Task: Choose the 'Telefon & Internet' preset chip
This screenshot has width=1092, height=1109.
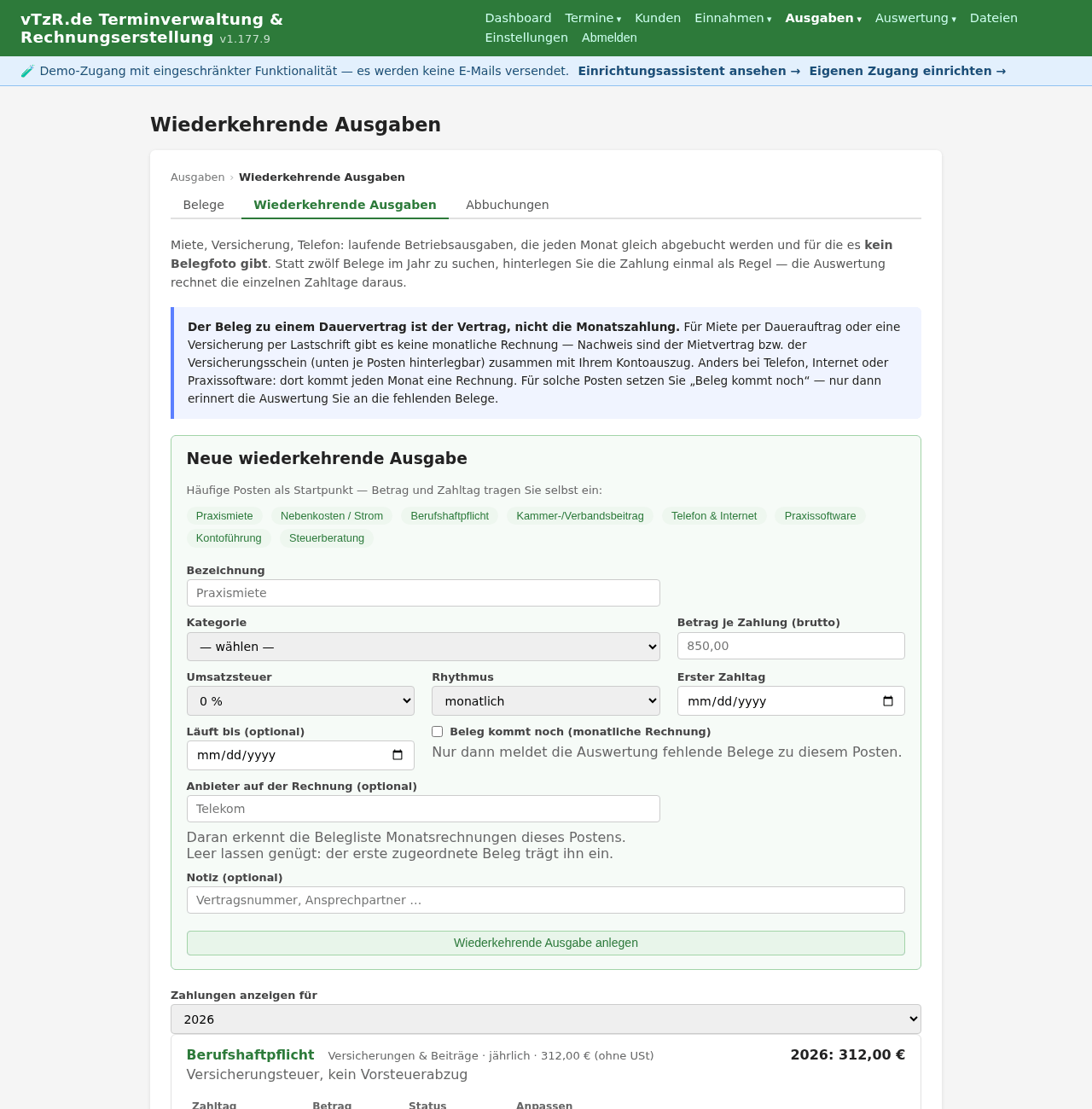Action: (714, 516)
